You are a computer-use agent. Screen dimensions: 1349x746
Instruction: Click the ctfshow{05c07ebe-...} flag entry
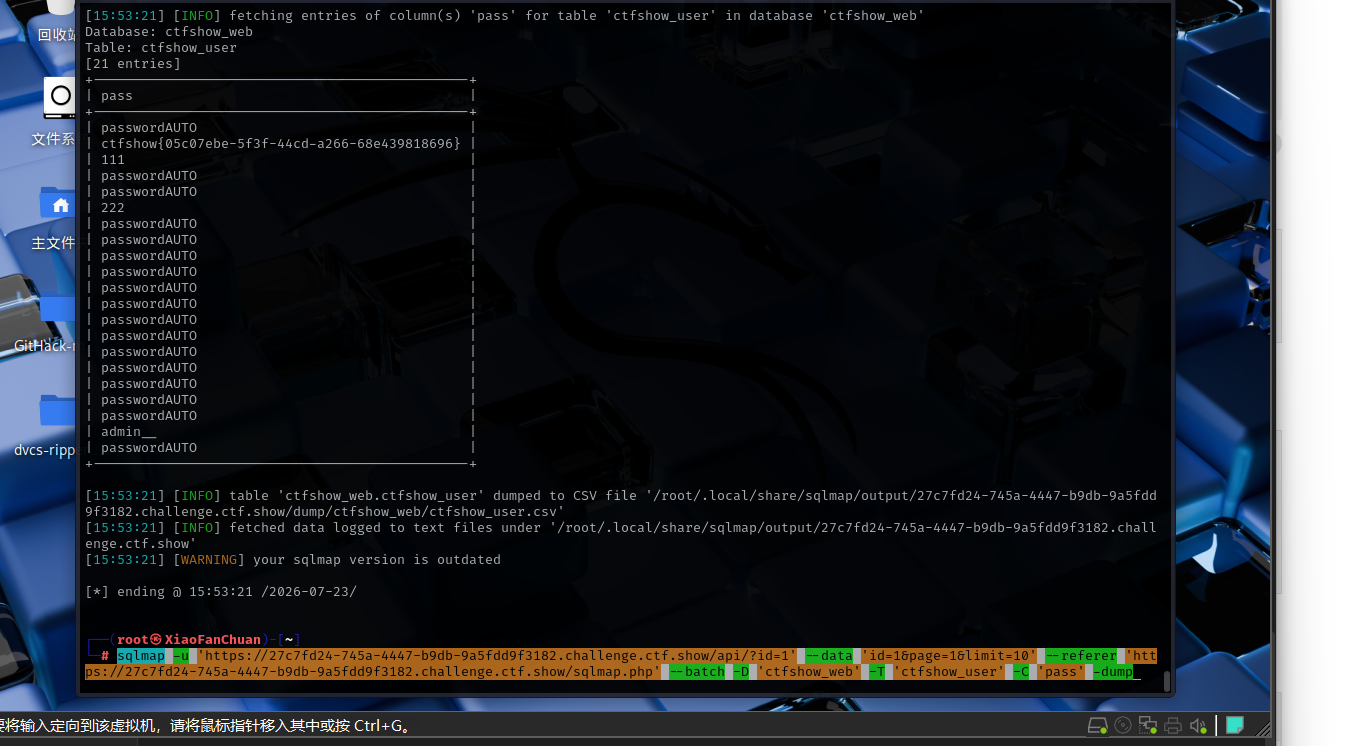click(281, 144)
